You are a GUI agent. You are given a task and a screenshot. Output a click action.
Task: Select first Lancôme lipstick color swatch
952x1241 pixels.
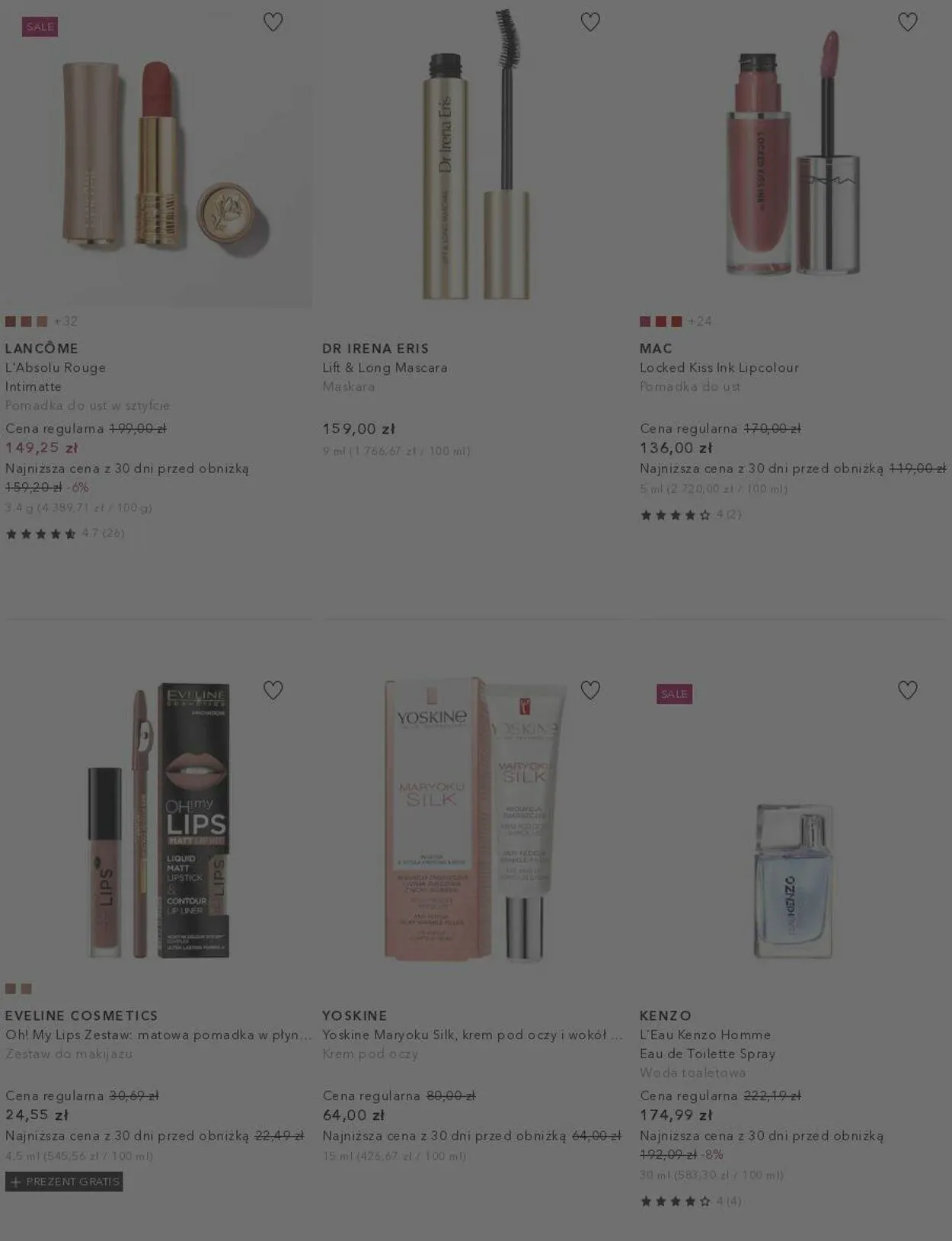[x=11, y=321]
